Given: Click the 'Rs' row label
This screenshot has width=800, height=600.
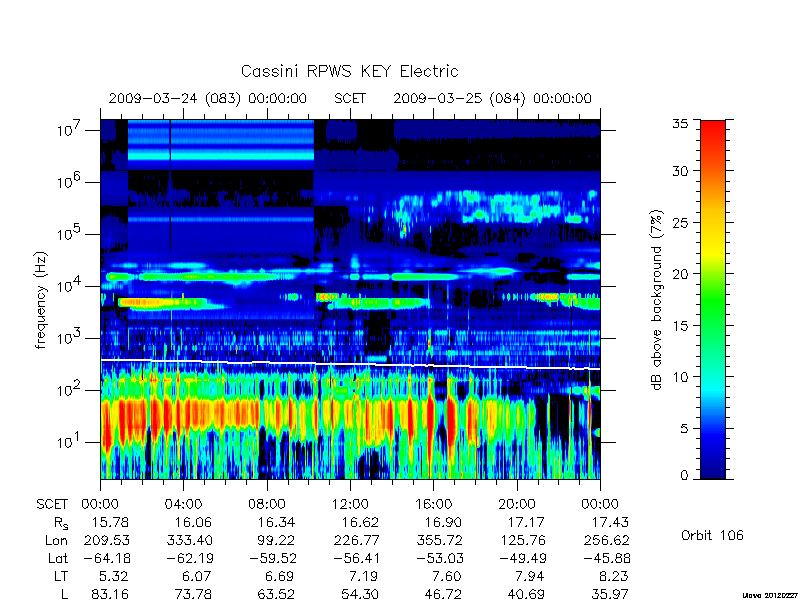Looking at the screenshot, I should (60, 523).
